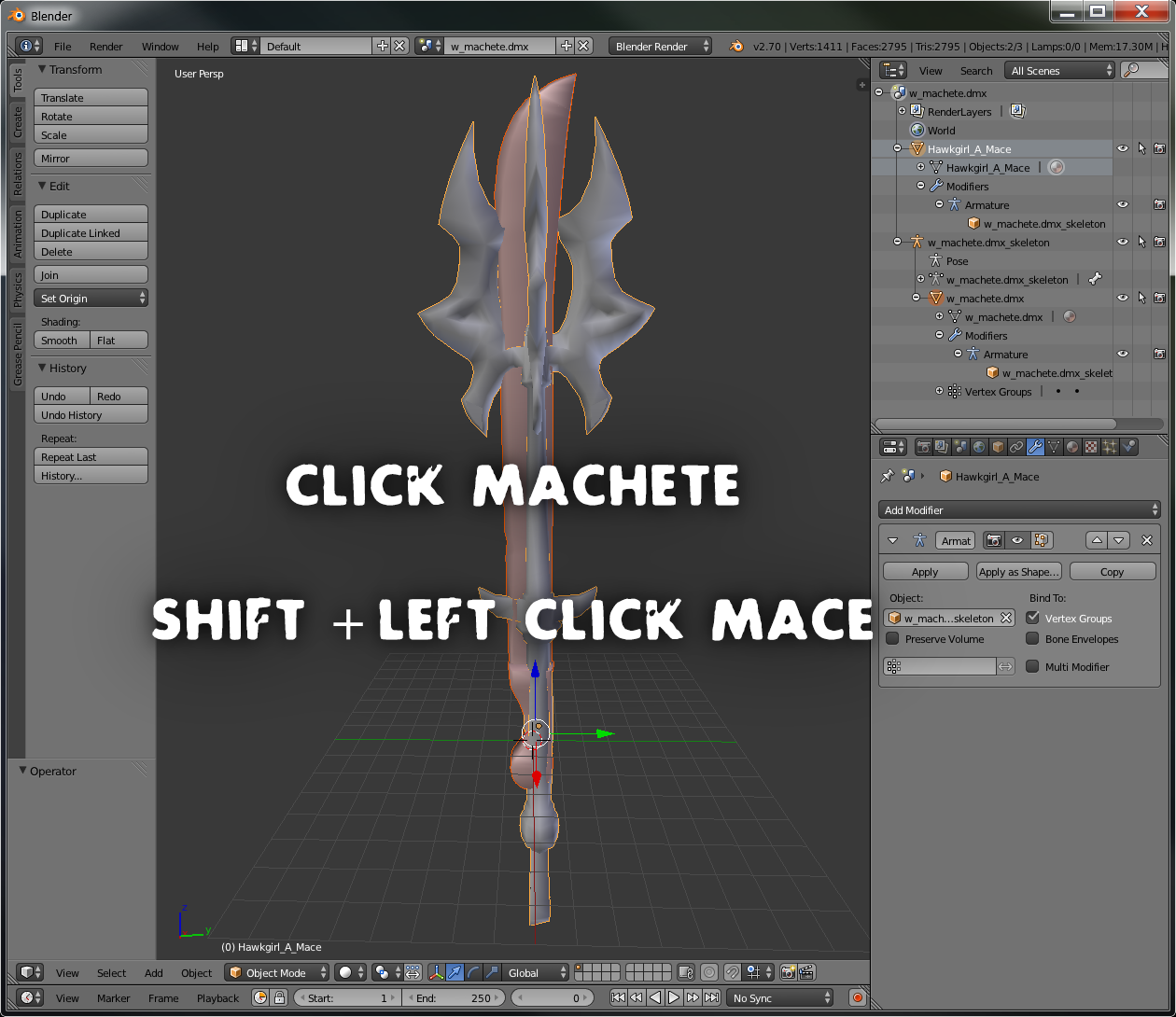Open the Material properties tab
Viewport: 1176px width, 1017px height.
point(1072,447)
